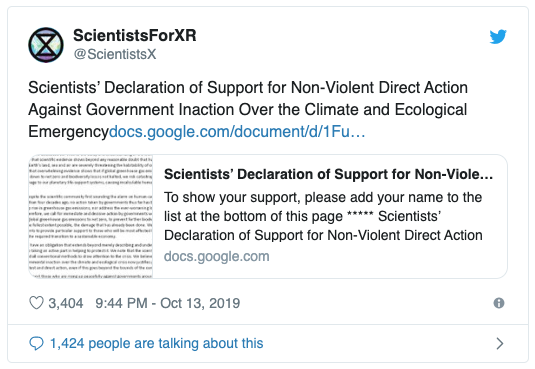
Task: Open the @ScientistsX handle link
Action: click(115, 54)
